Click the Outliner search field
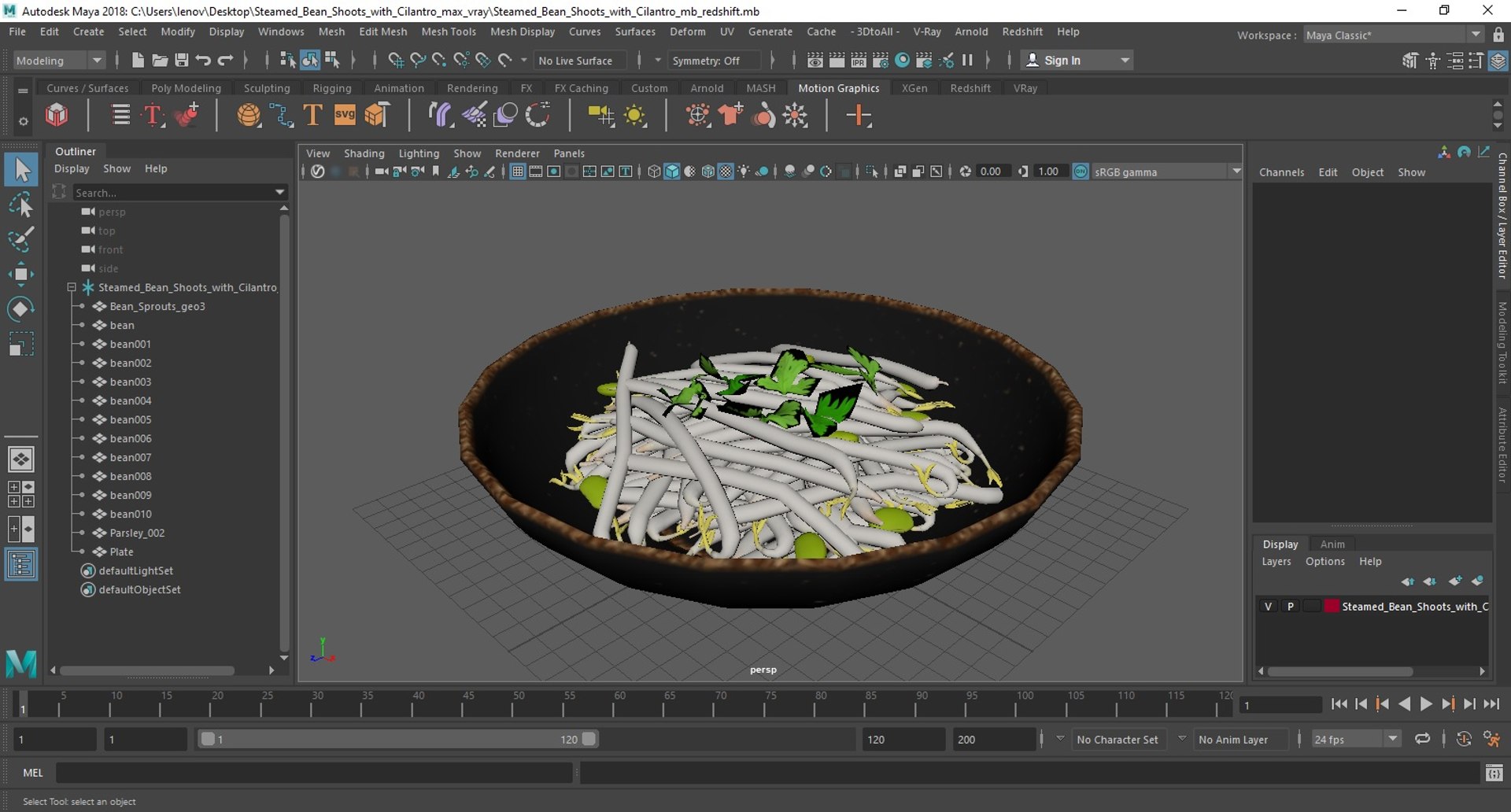This screenshot has width=1511, height=812. pos(179,192)
